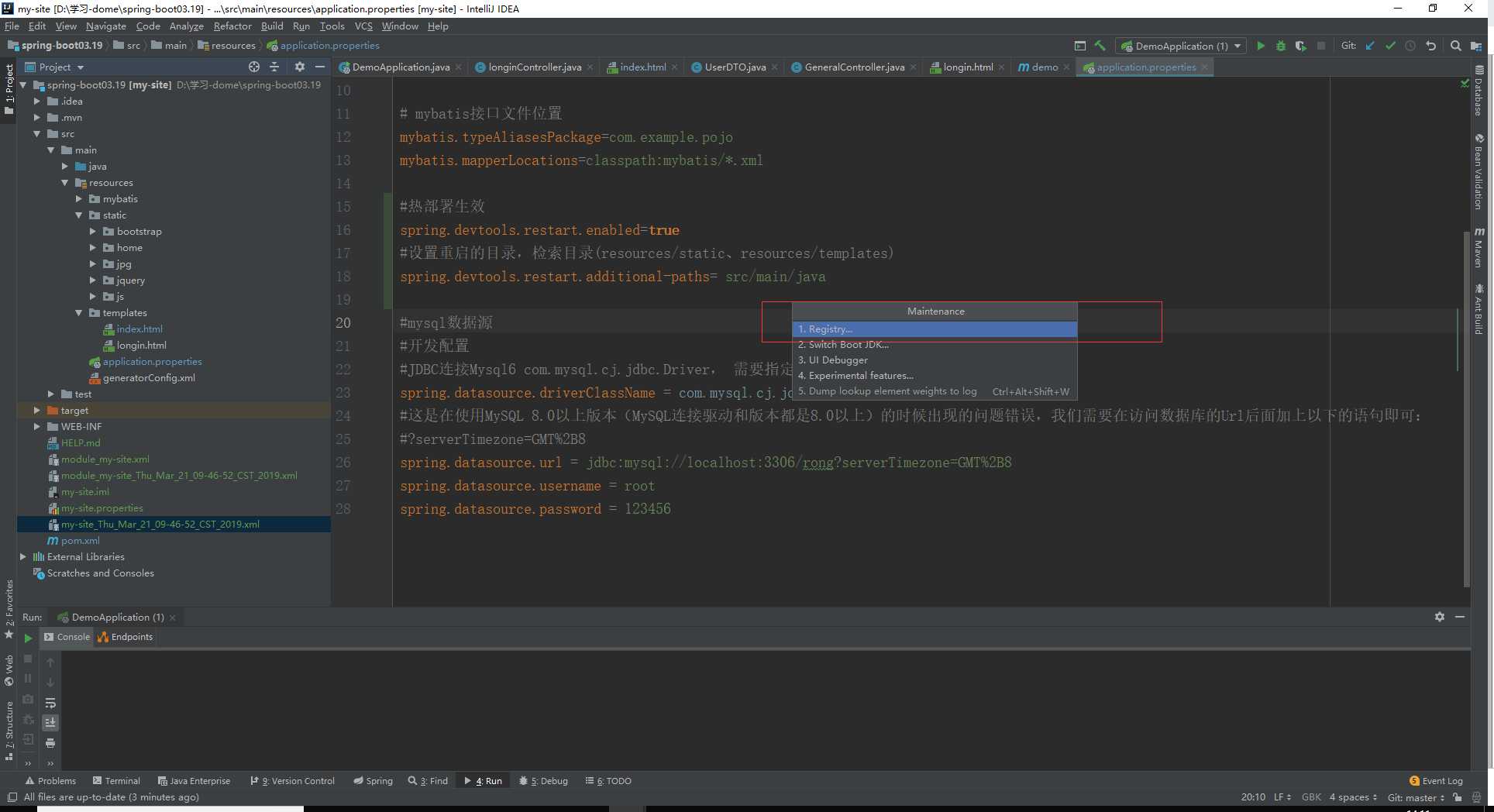The image size is (1494, 812).
Task: Select DemoApplication run configuration dropdown
Action: 1181,46
